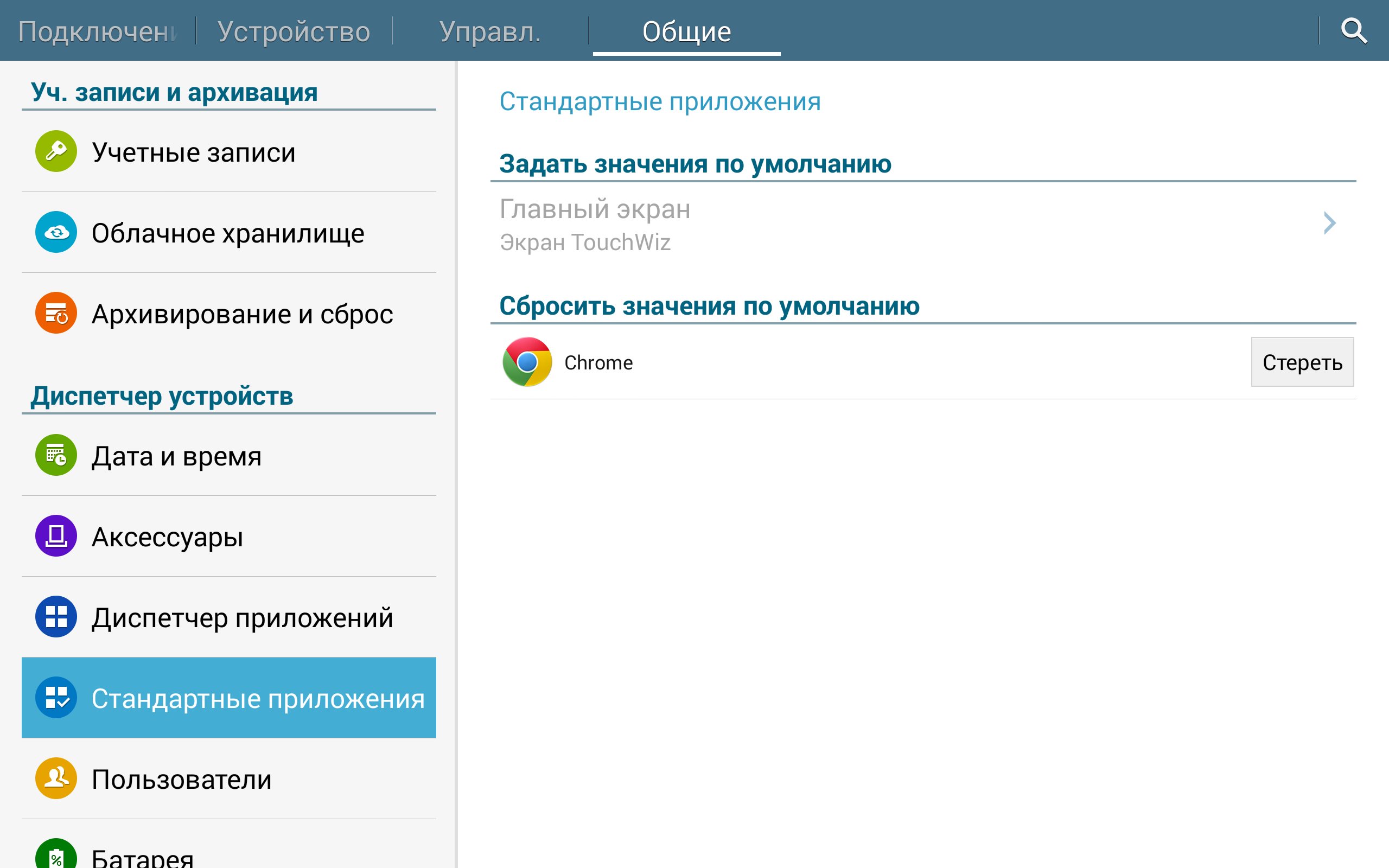Switch to the Устройство tab
The width and height of the screenshot is (1389, 868).
click(x=294, y=31)
